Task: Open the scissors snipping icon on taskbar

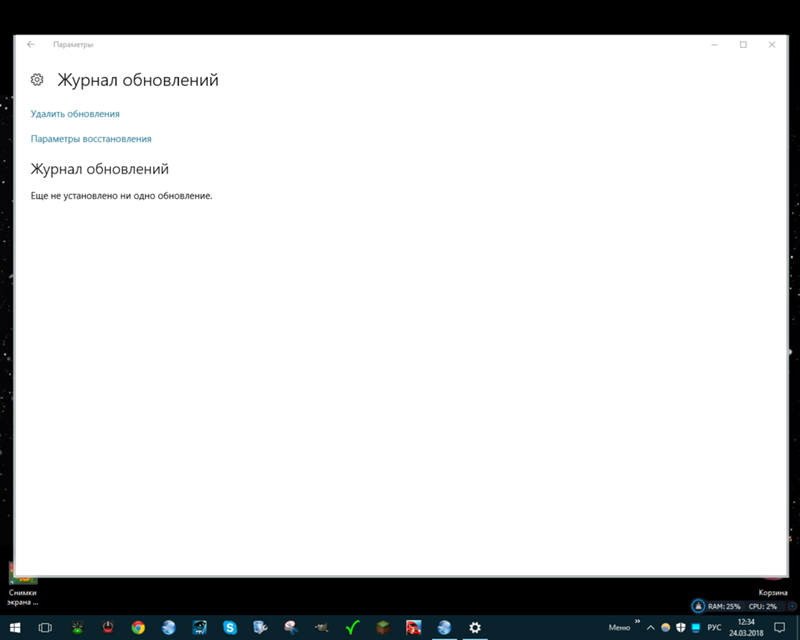Action: click(291, 628)
